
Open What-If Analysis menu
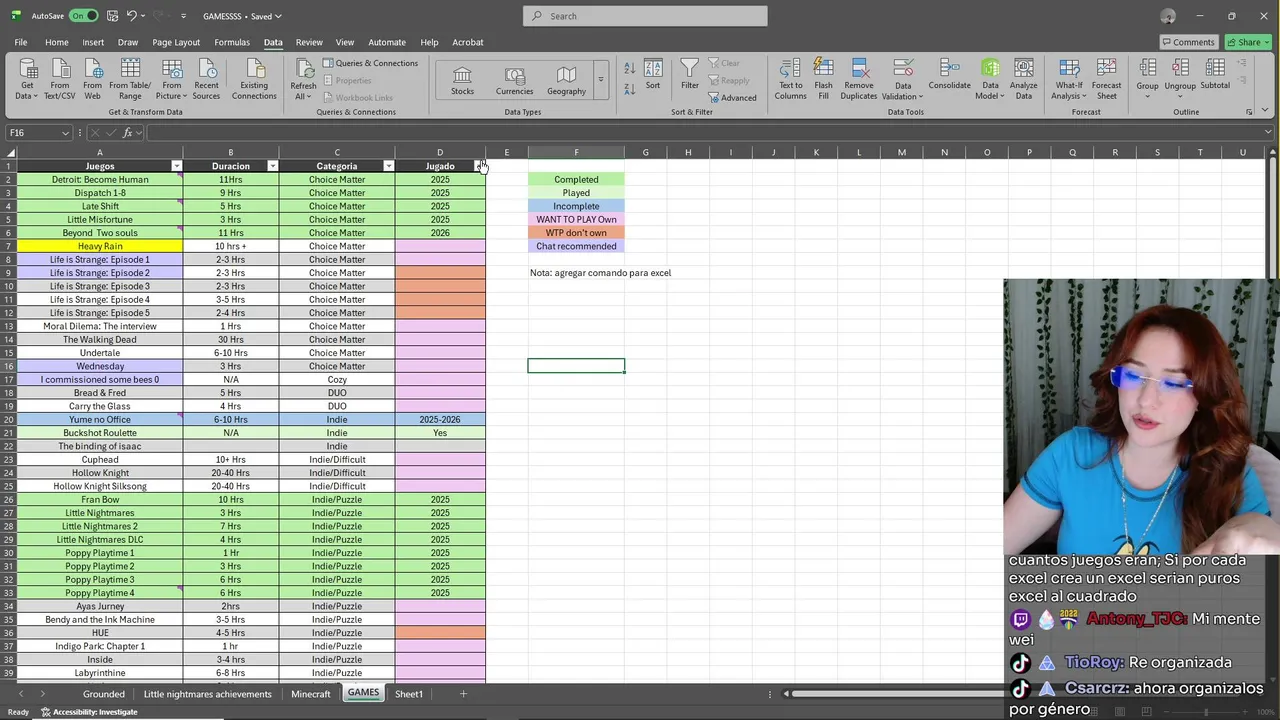click(1068, 79)
